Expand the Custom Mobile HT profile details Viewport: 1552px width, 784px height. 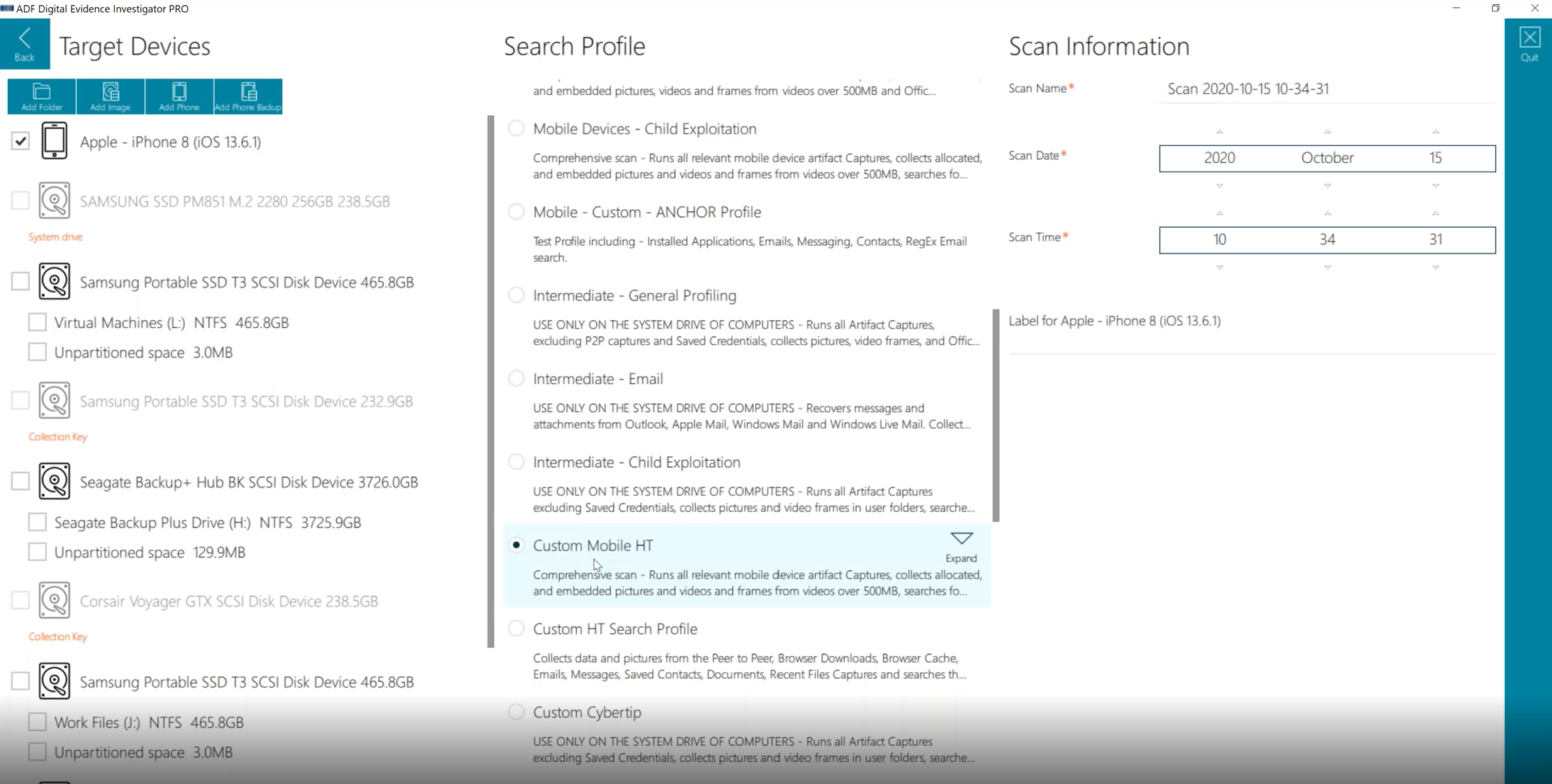tap(961, 547)
